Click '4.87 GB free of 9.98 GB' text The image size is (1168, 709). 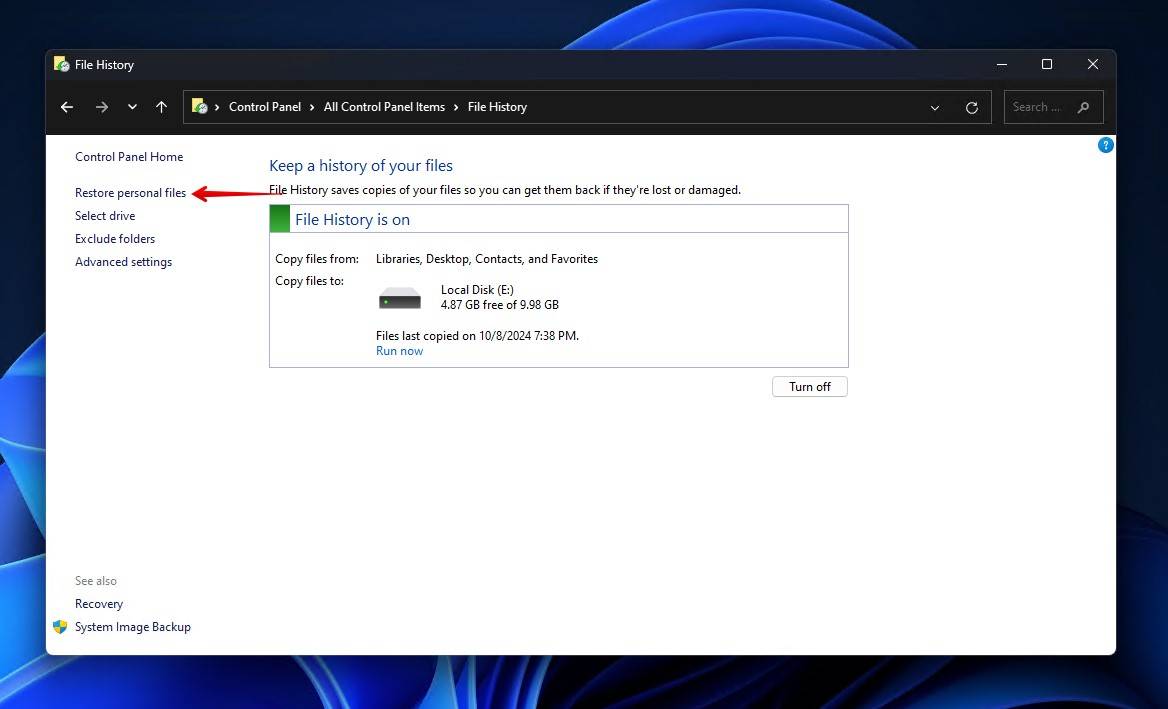point(500,305)
